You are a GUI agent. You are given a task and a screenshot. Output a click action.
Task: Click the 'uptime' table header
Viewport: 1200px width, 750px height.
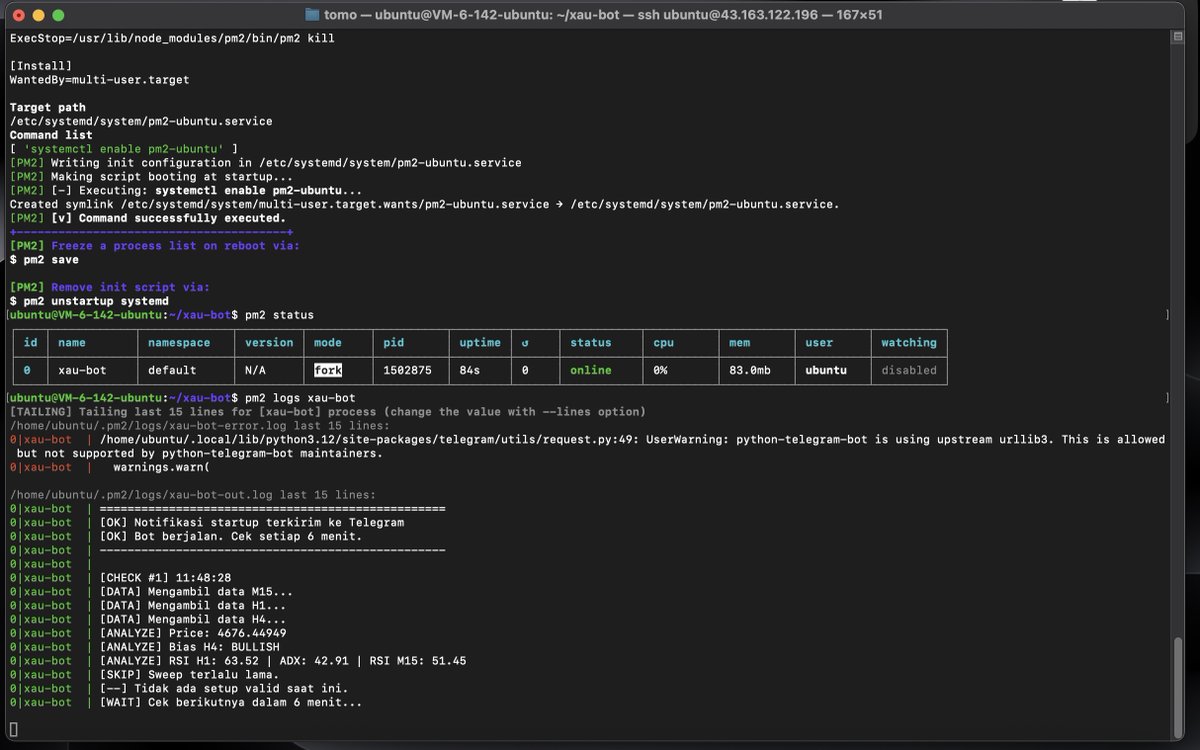tap(480, 342)
